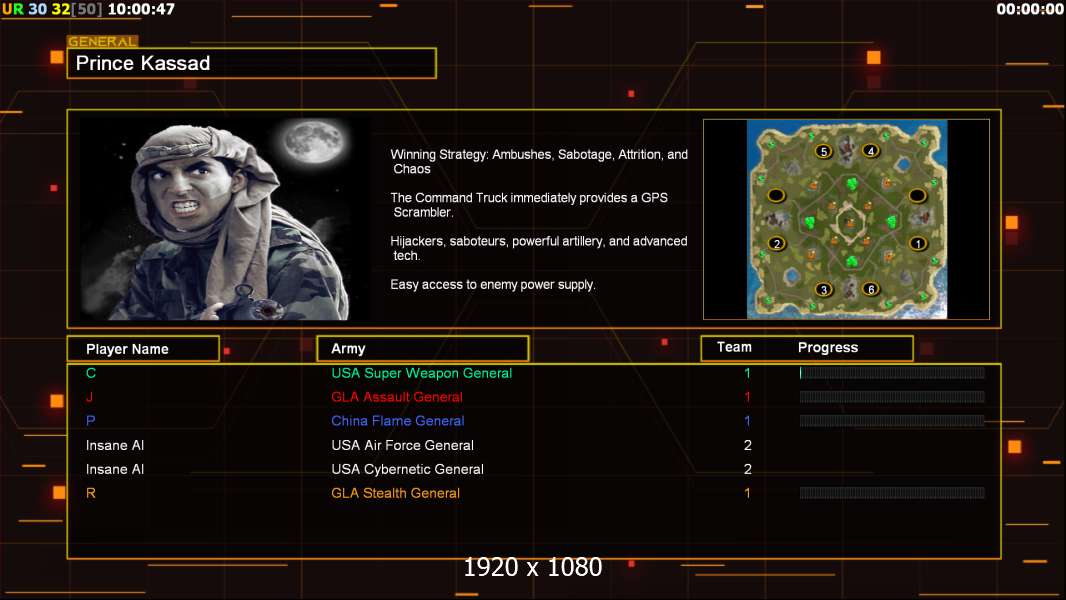This screenshot has width=1066, height=600.
Task: Click GLA Assault General army
Action: pyautogui.click(x=397, y=397)
